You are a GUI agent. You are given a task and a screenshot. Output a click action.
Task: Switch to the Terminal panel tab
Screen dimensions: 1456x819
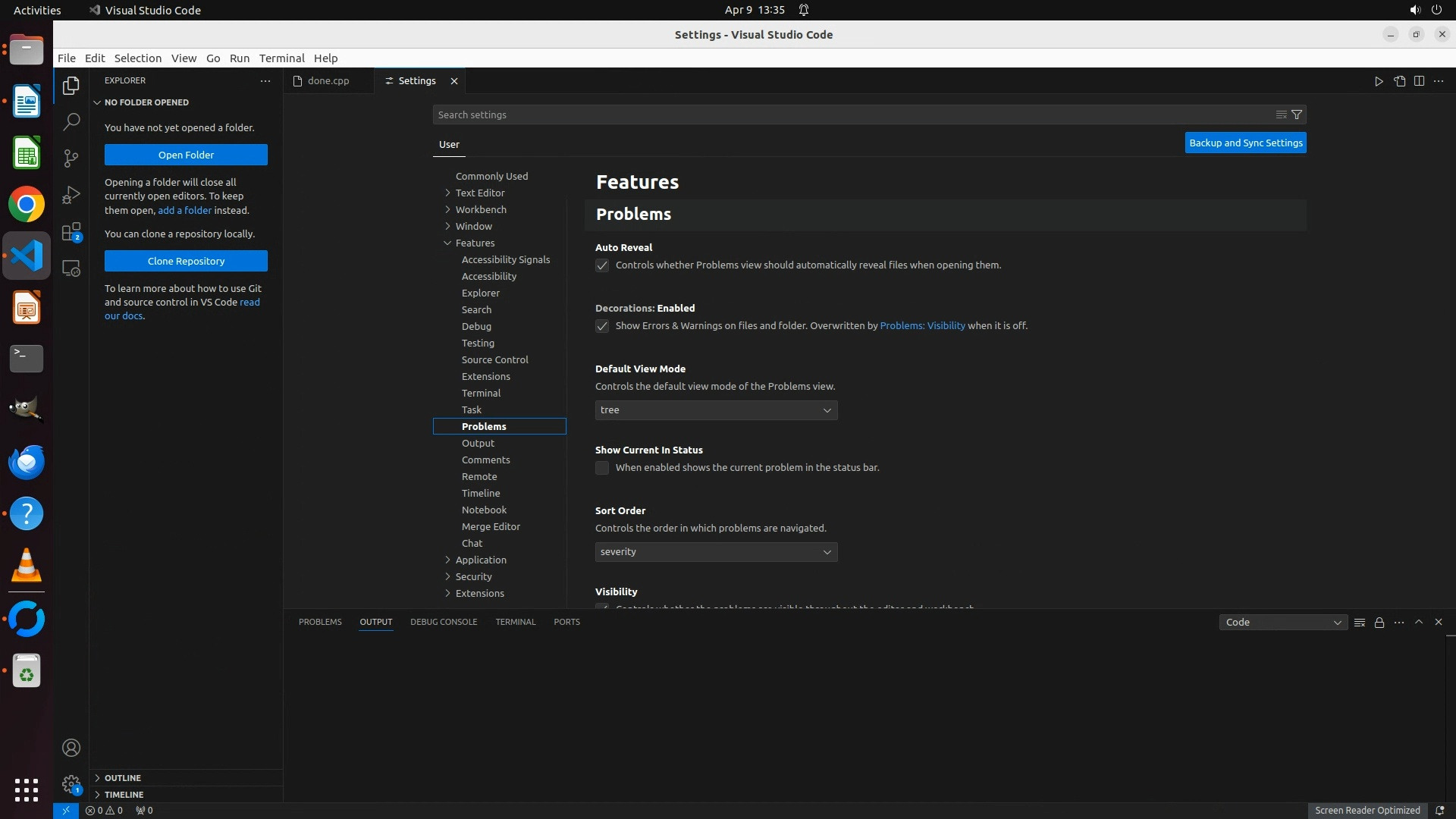coord(515,622)
